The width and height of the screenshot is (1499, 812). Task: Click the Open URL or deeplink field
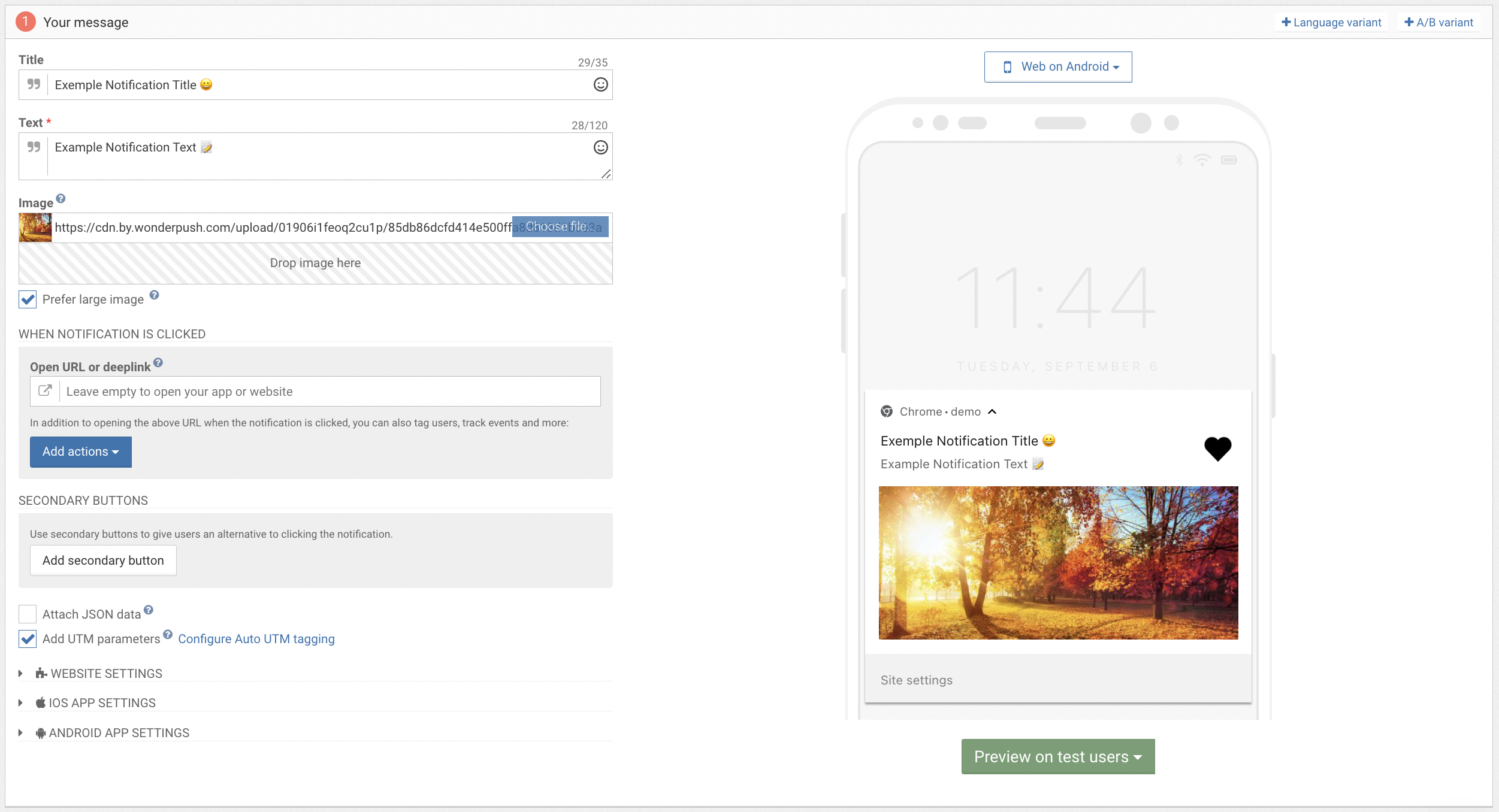point(330,392)
